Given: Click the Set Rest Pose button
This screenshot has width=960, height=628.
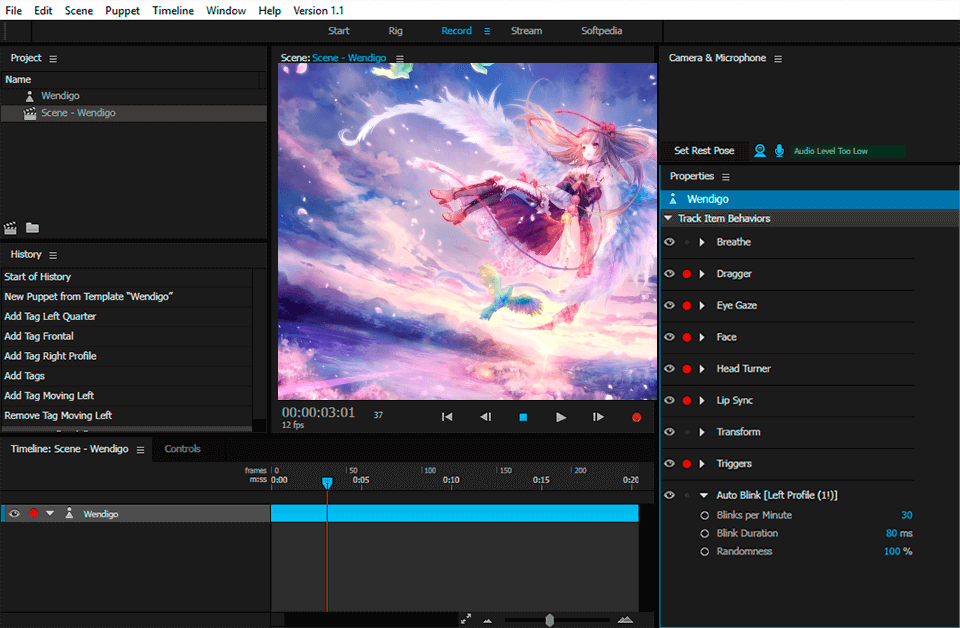Looking at the screenshot, I should pyautogui.click(x=703, y=151).
